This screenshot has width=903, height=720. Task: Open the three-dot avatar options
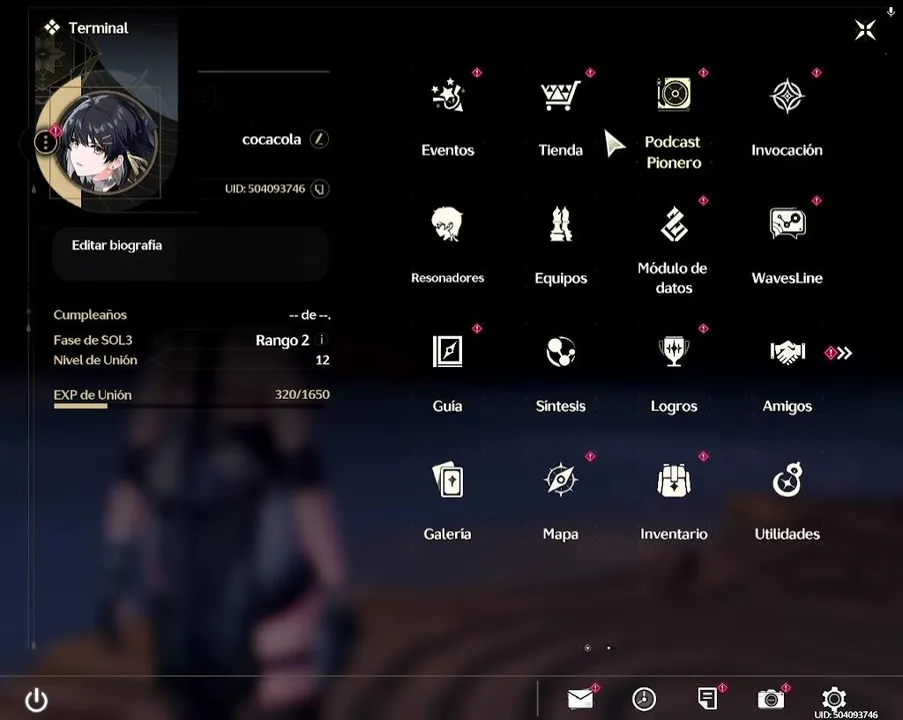click(x=45, y=142)
